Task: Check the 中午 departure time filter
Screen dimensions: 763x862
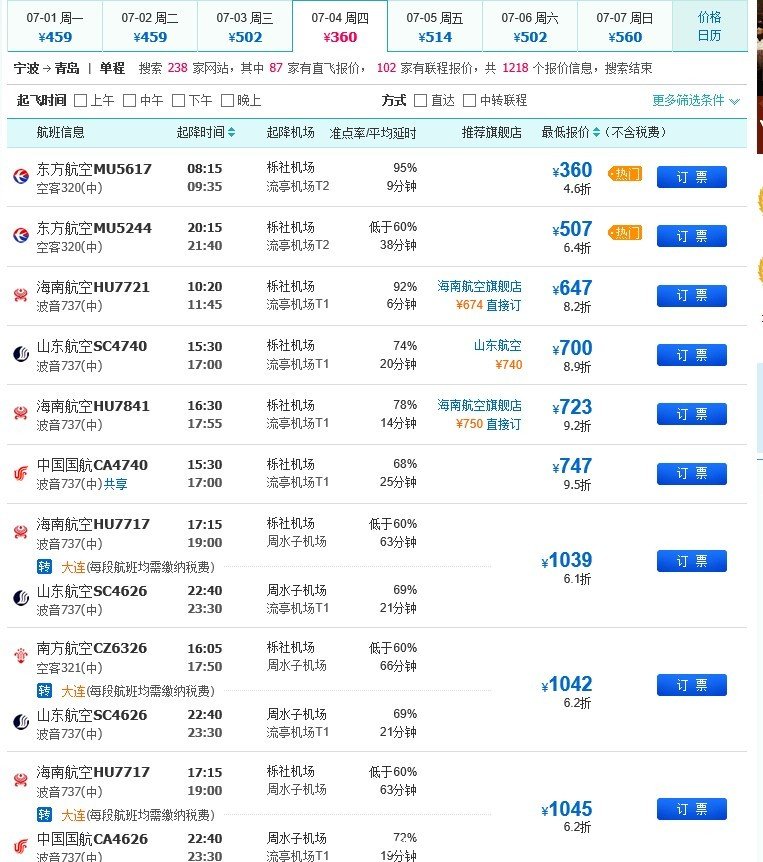Action: pyautogui.click(x=129, y=101)
